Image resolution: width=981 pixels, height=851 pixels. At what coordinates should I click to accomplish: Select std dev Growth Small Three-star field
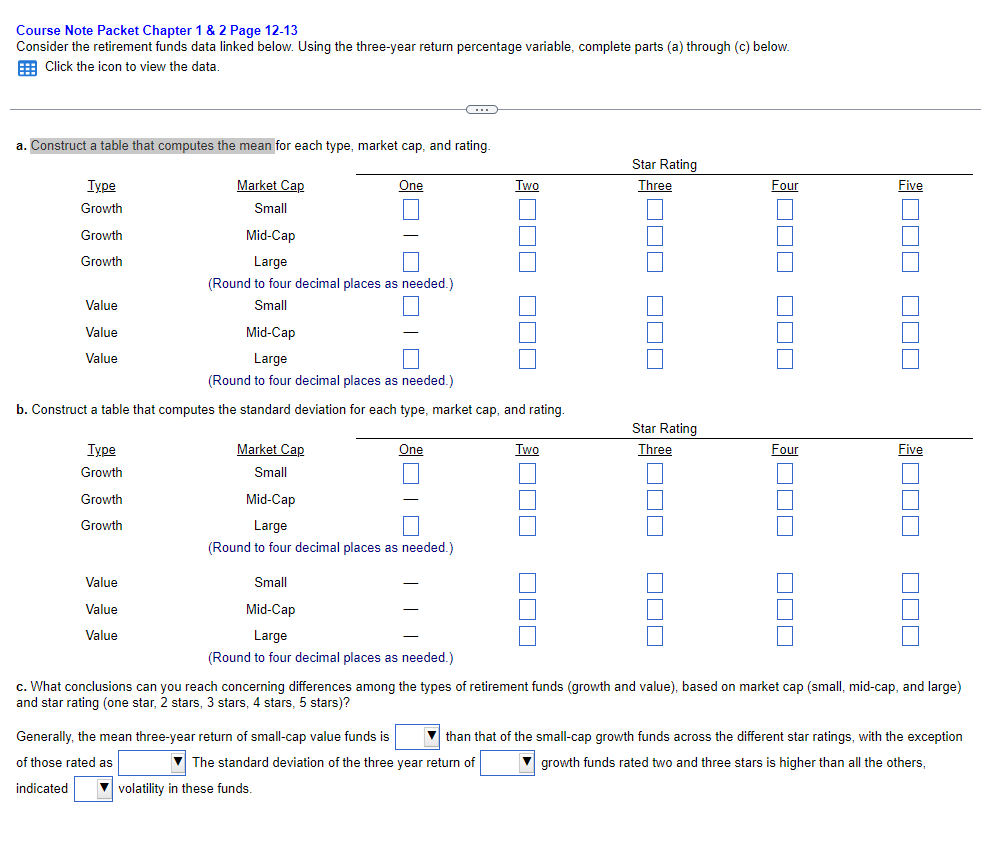655,473
